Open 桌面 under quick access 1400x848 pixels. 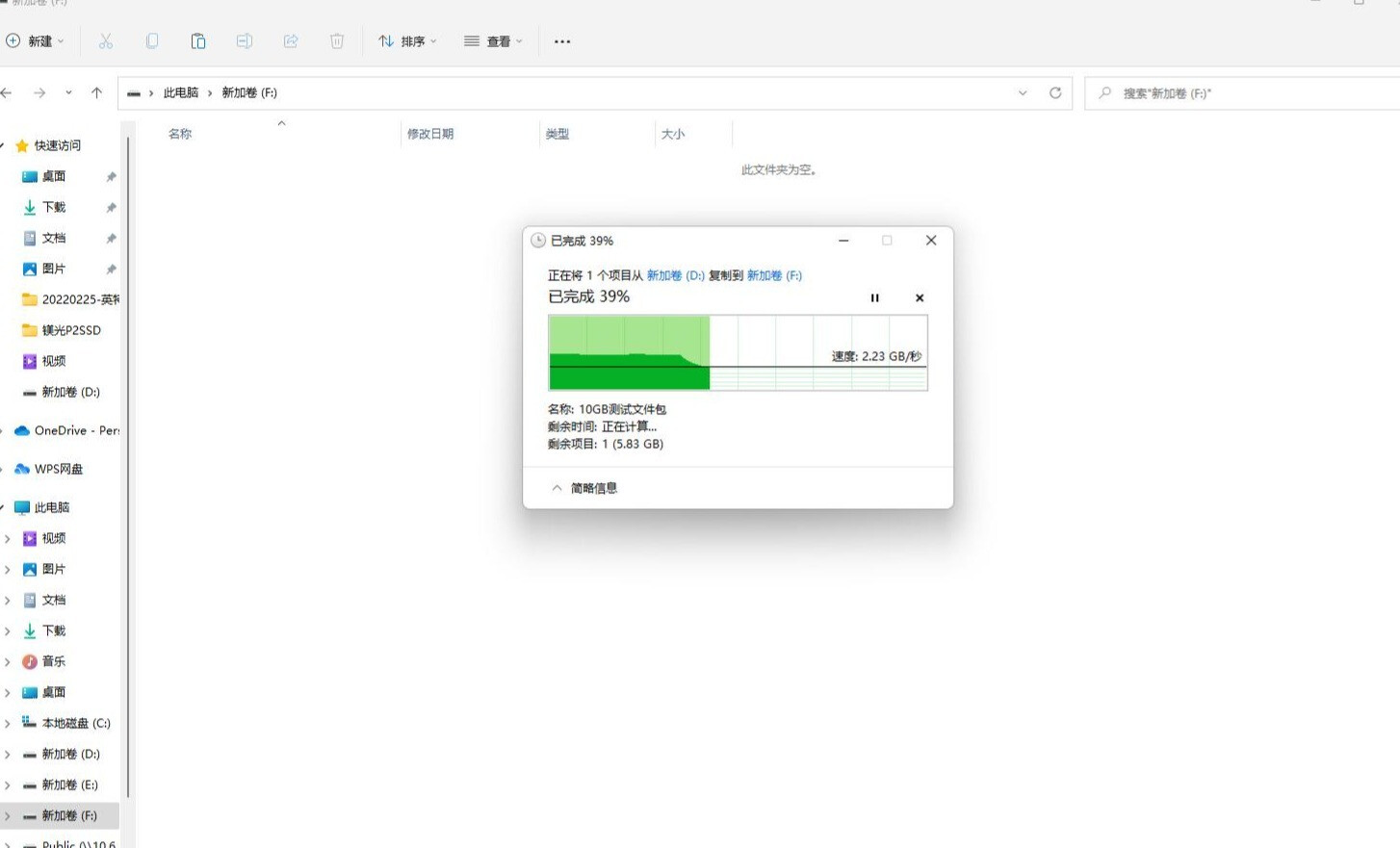pos(54,176)
